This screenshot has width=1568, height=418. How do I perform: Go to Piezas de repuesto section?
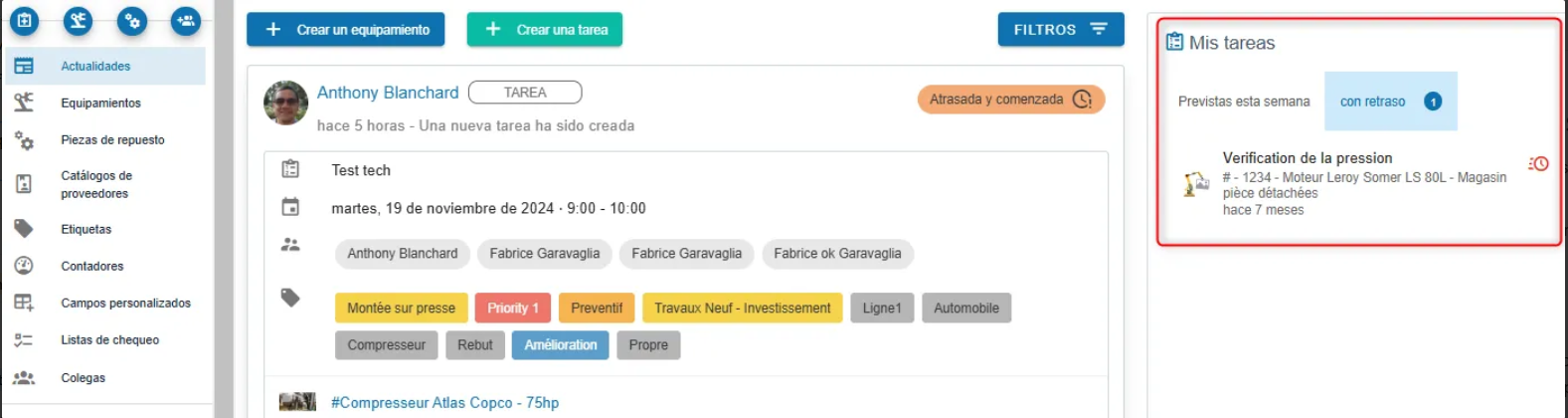tap(112, 140)
